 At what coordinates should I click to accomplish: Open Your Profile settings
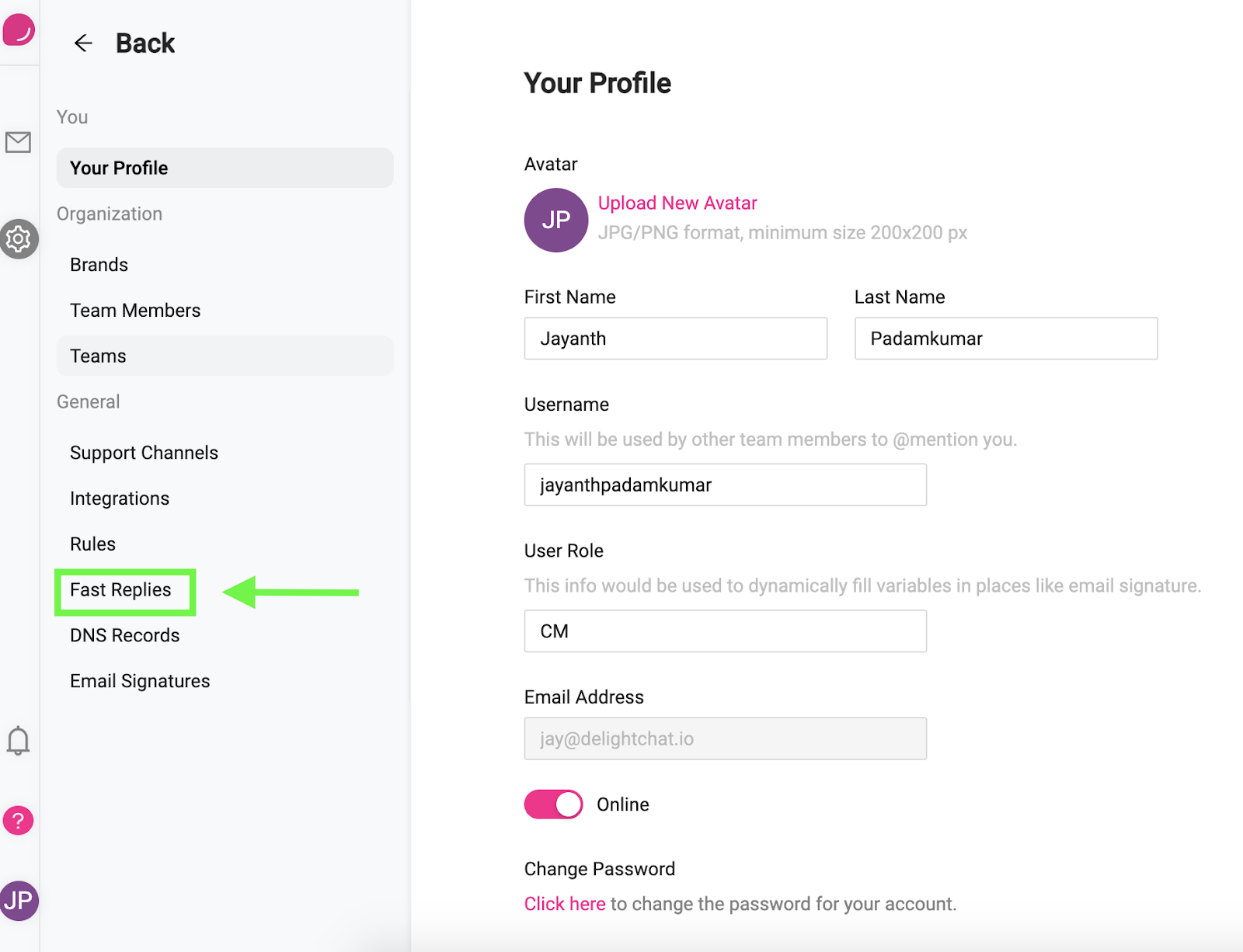point(118,168)
